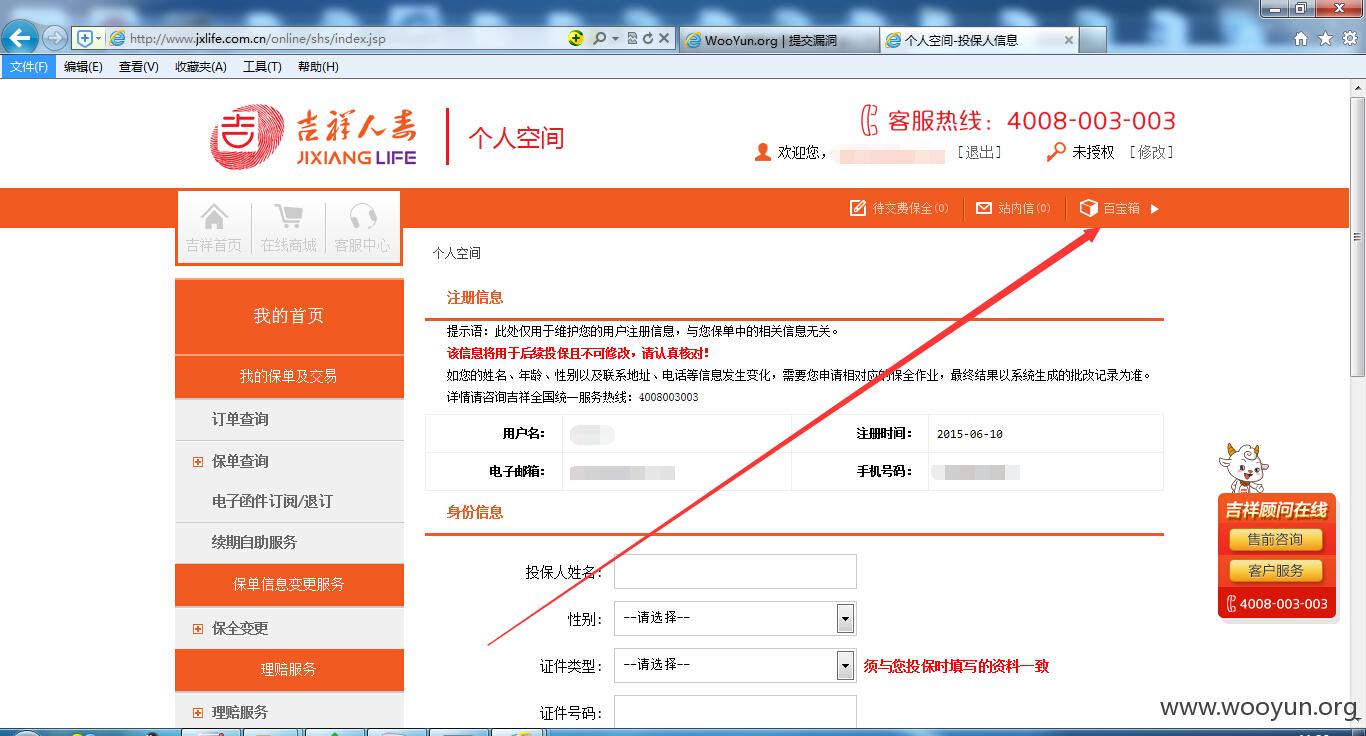Open the 帮助(H) menu
Screen dimensions: 1366x736
[318, 67]
